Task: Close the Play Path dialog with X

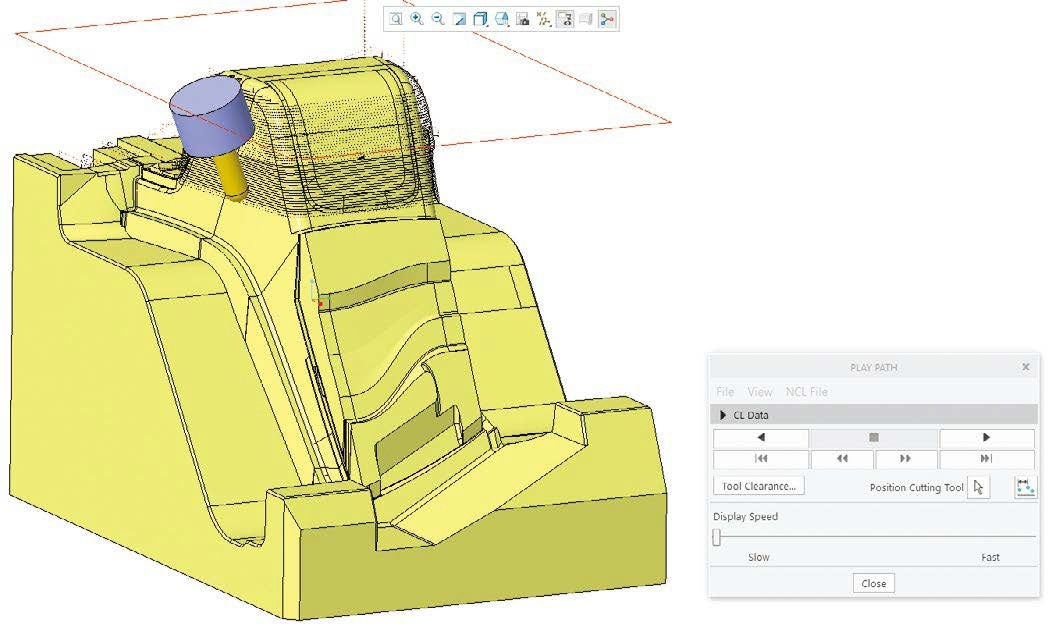Action: 1025,367
